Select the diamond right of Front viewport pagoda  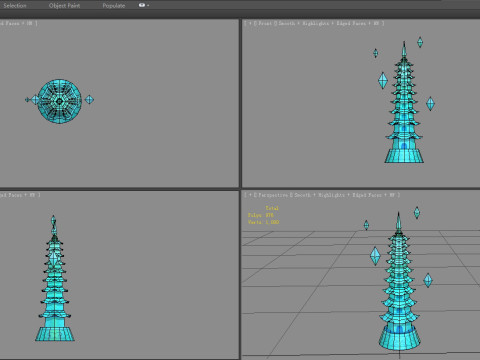pos(430,104)
